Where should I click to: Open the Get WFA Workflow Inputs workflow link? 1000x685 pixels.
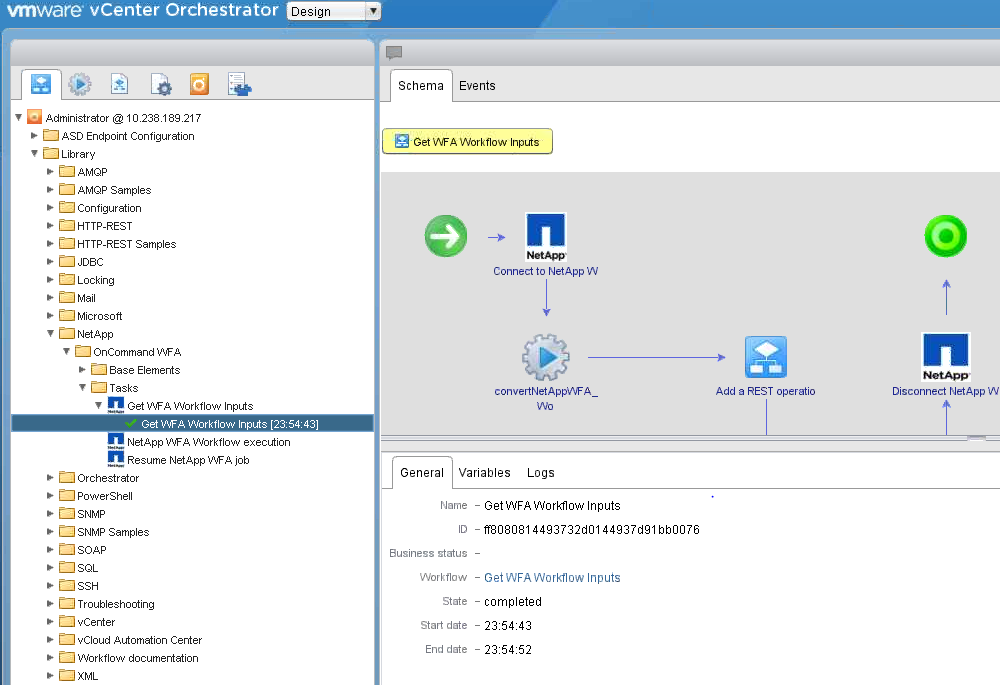[552, 577]
